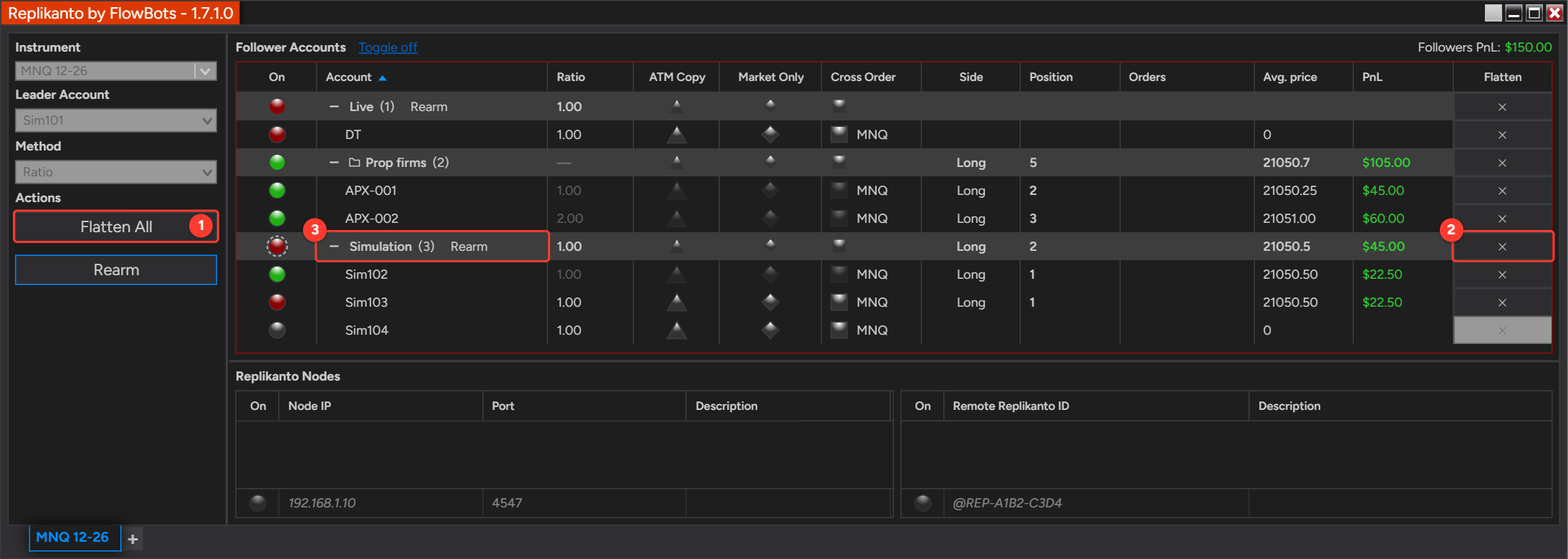Flatten APX-001 position
The height and width of the screenshot is (559, 1568).
pos(1502,191)
